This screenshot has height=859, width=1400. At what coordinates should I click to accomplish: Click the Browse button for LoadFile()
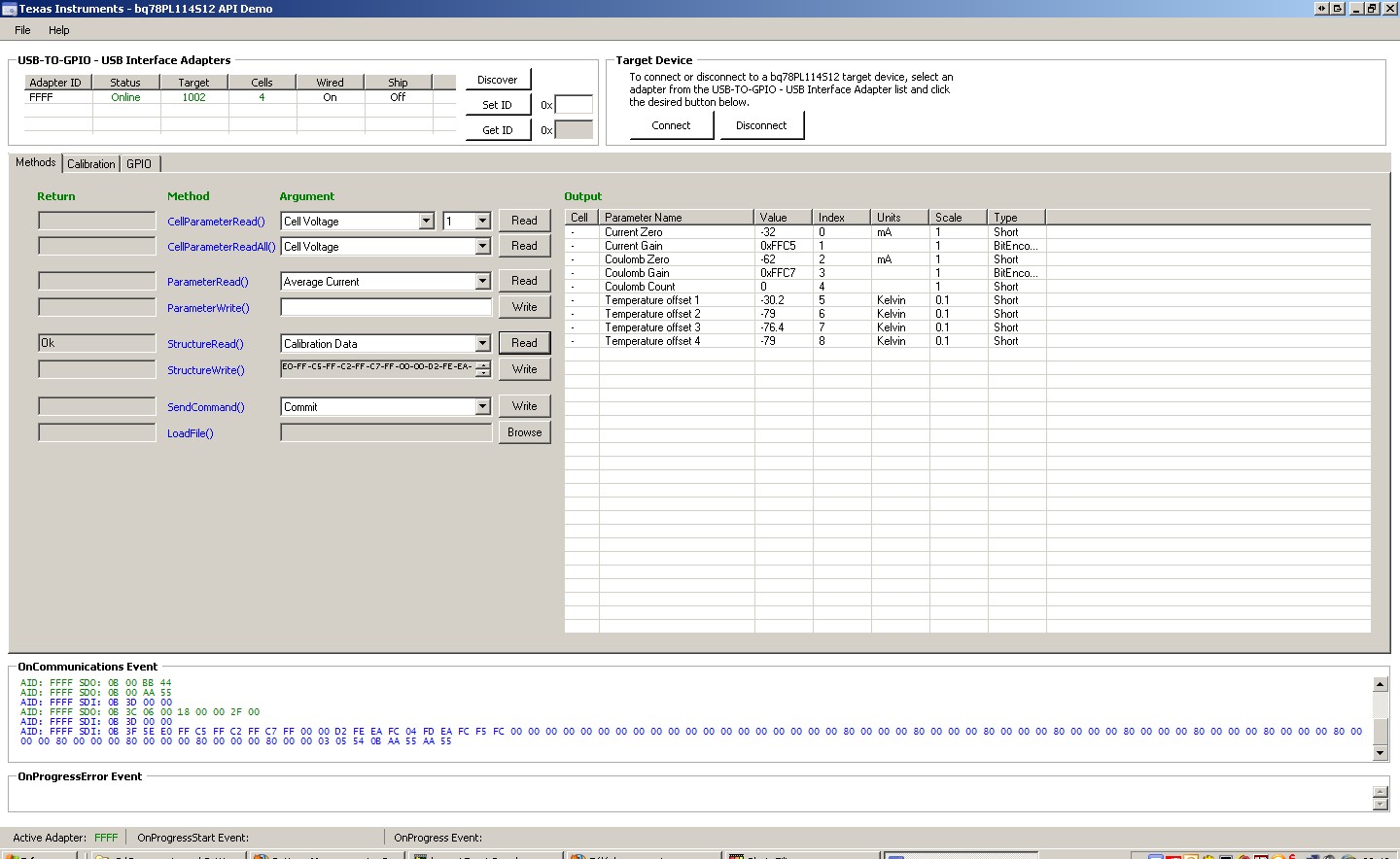pyautogui.click(x=524, y=432)
